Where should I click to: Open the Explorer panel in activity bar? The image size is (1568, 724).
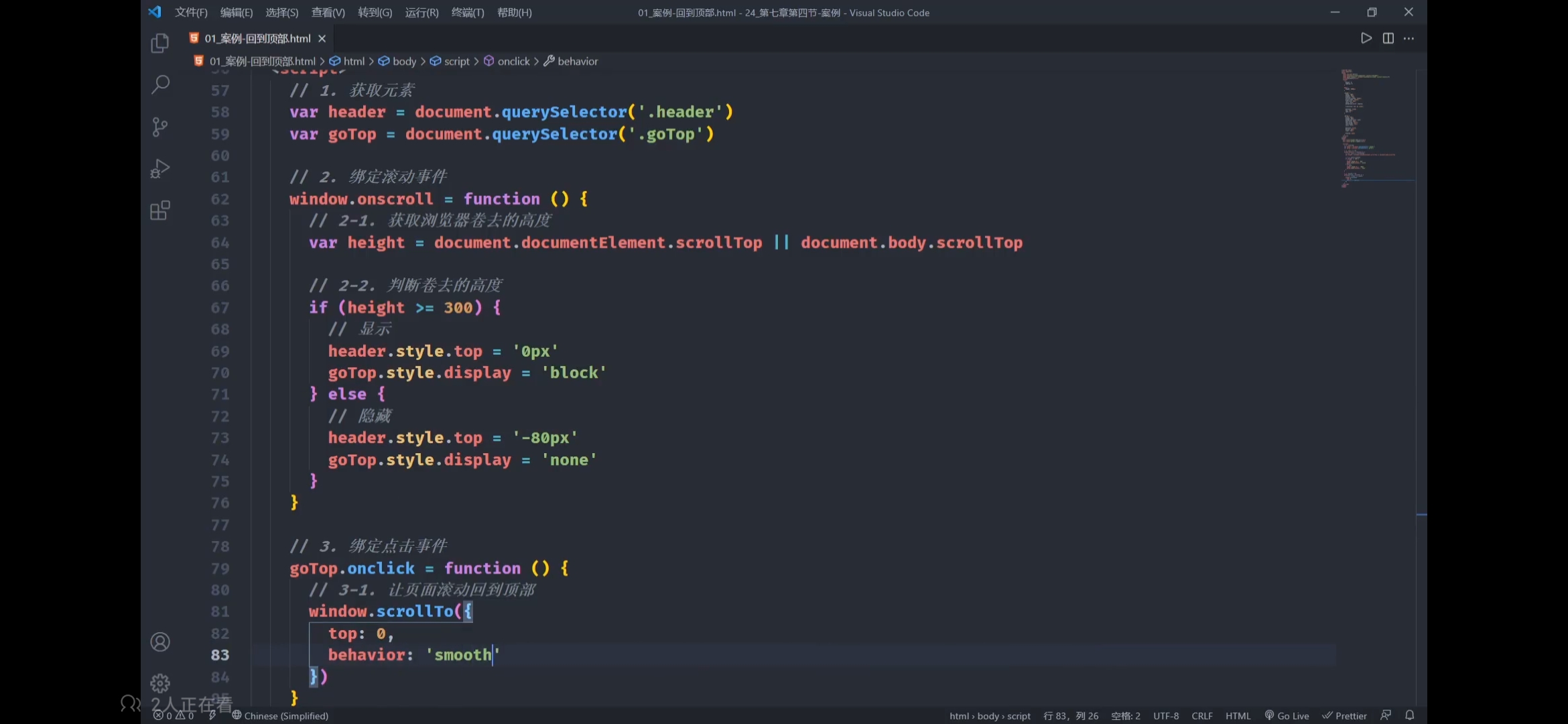[x=159, y=44]
